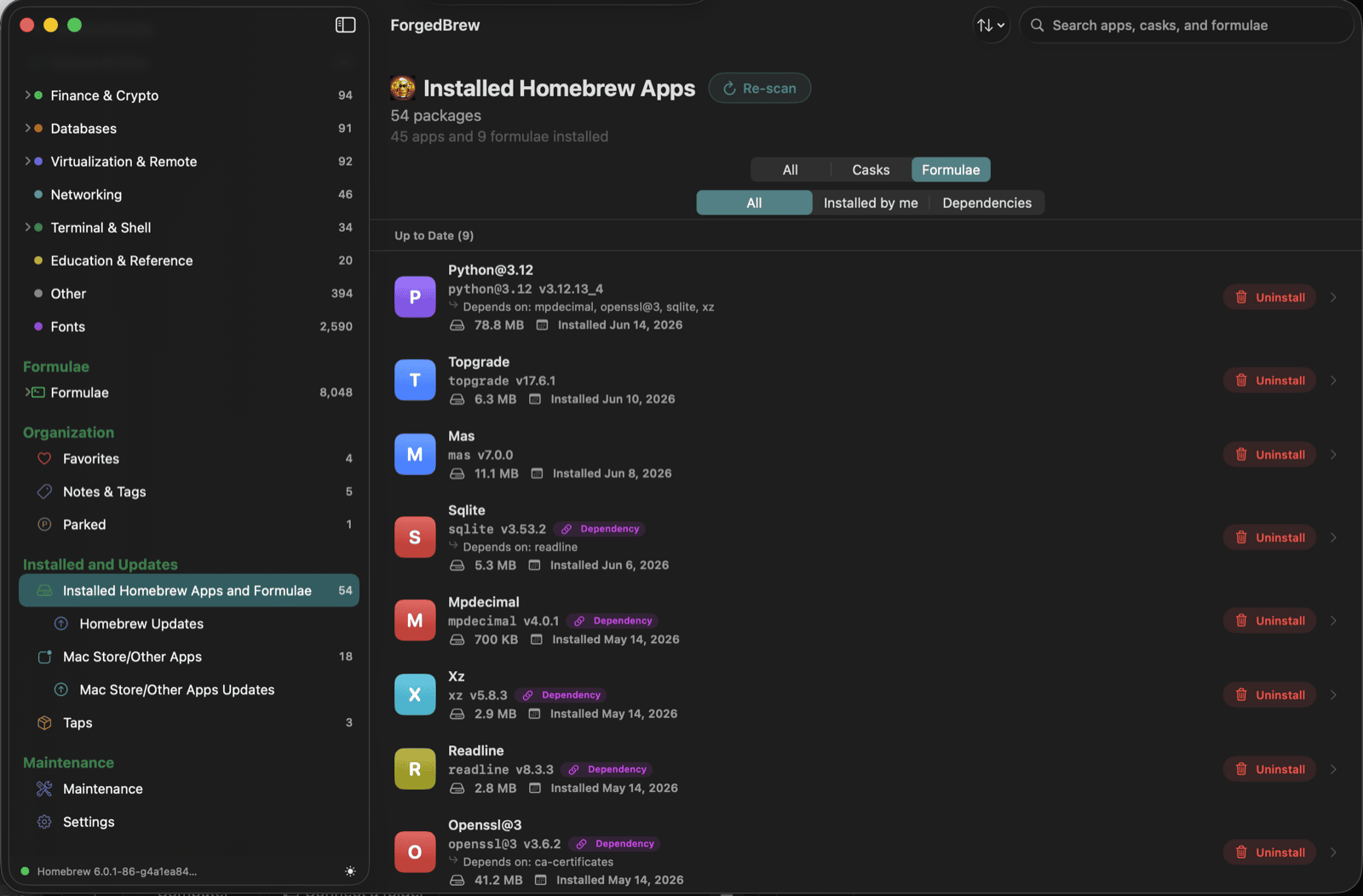Open Sqlite details chevron
The width and height of the screenshot is (1363, 896).
point(1333,537)
